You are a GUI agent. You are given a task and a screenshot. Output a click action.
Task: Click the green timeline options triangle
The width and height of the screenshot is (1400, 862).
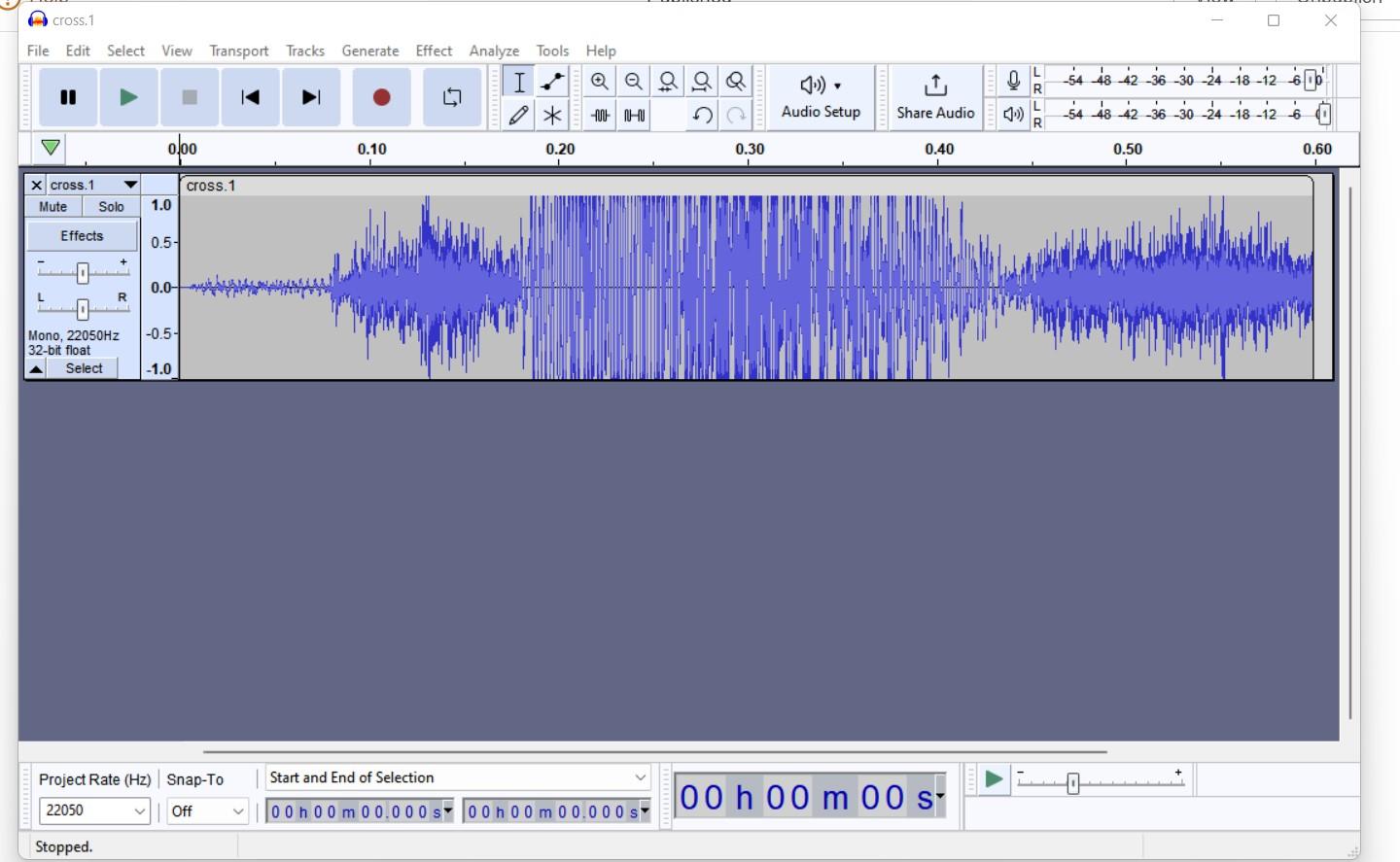tap(51, 148)
